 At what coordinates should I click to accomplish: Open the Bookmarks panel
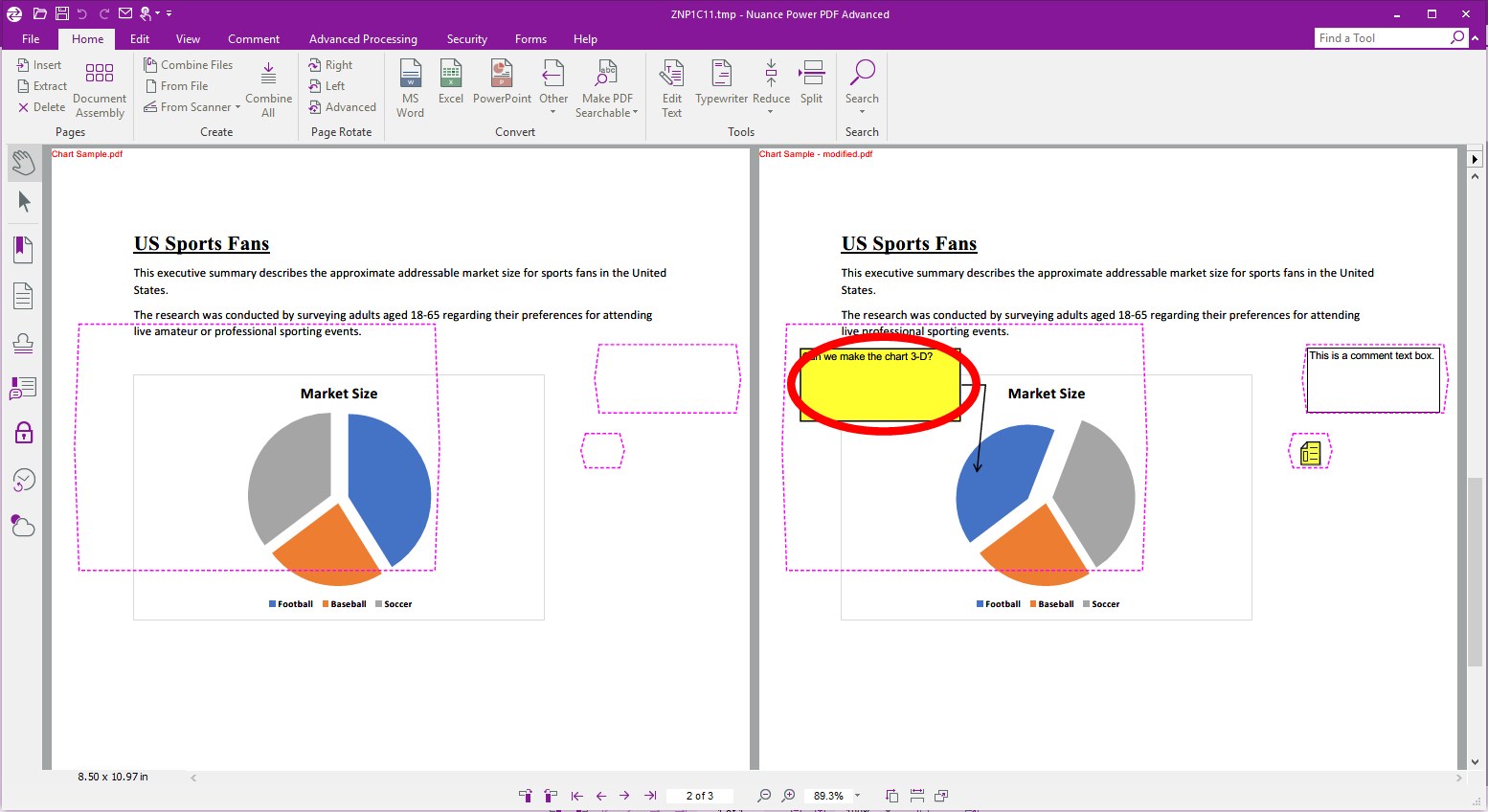(x=24, y=249)
